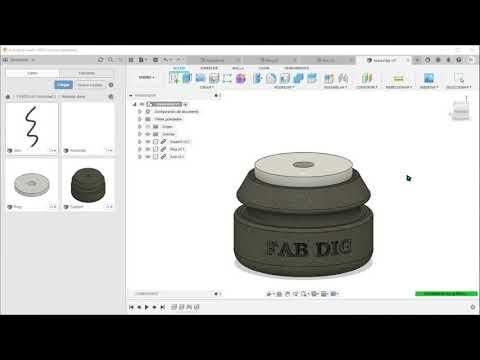
Task: Click the Joint icon in Ensamblar
Action: (343, 78)
